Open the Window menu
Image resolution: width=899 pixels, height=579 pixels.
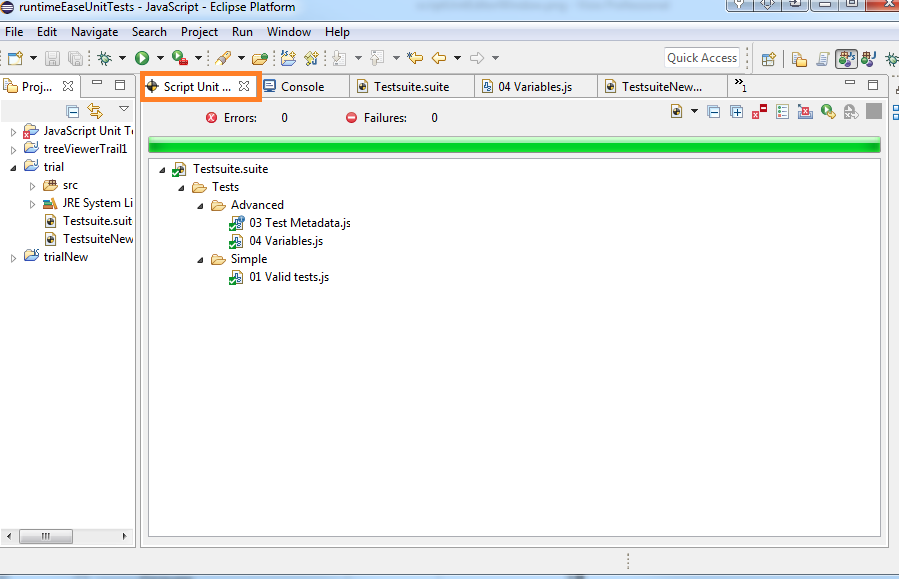pos(289,31)
